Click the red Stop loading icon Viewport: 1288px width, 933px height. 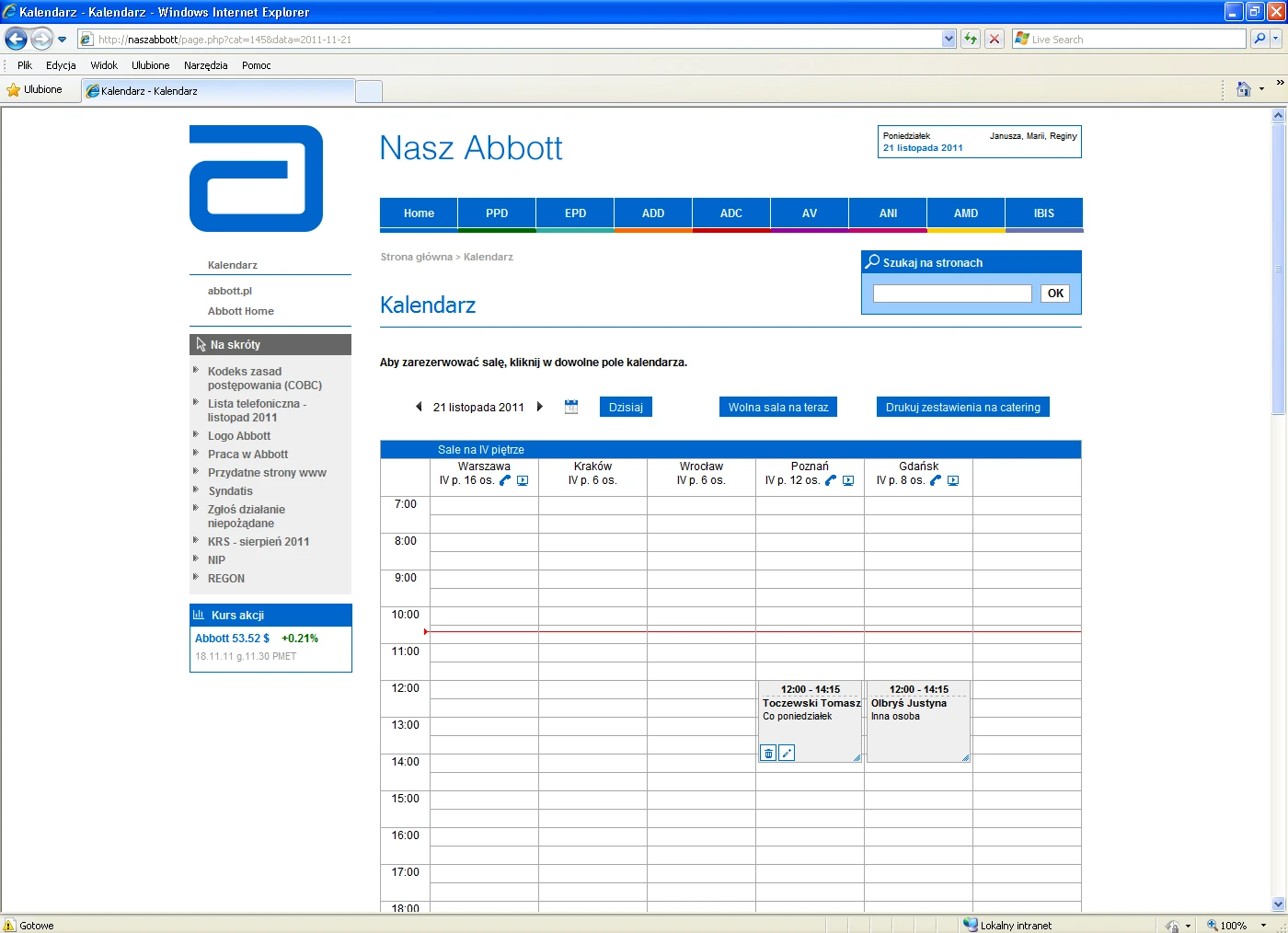(x=995, y=39)
